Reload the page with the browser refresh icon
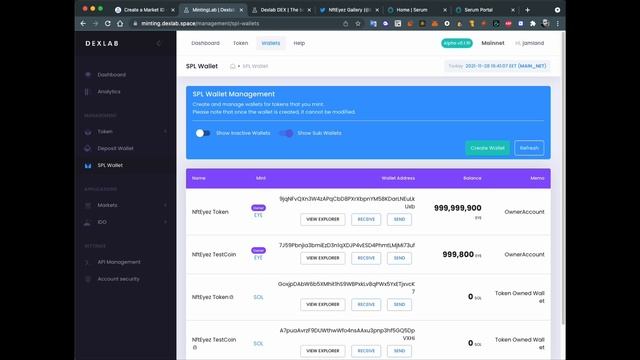 [108, 24]
